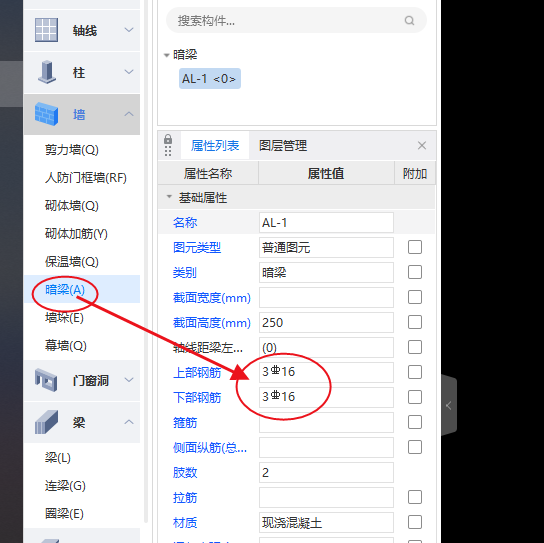Expand the 门窗洞 category chevron
544x543 pixels.
click(x=129, y=380)
